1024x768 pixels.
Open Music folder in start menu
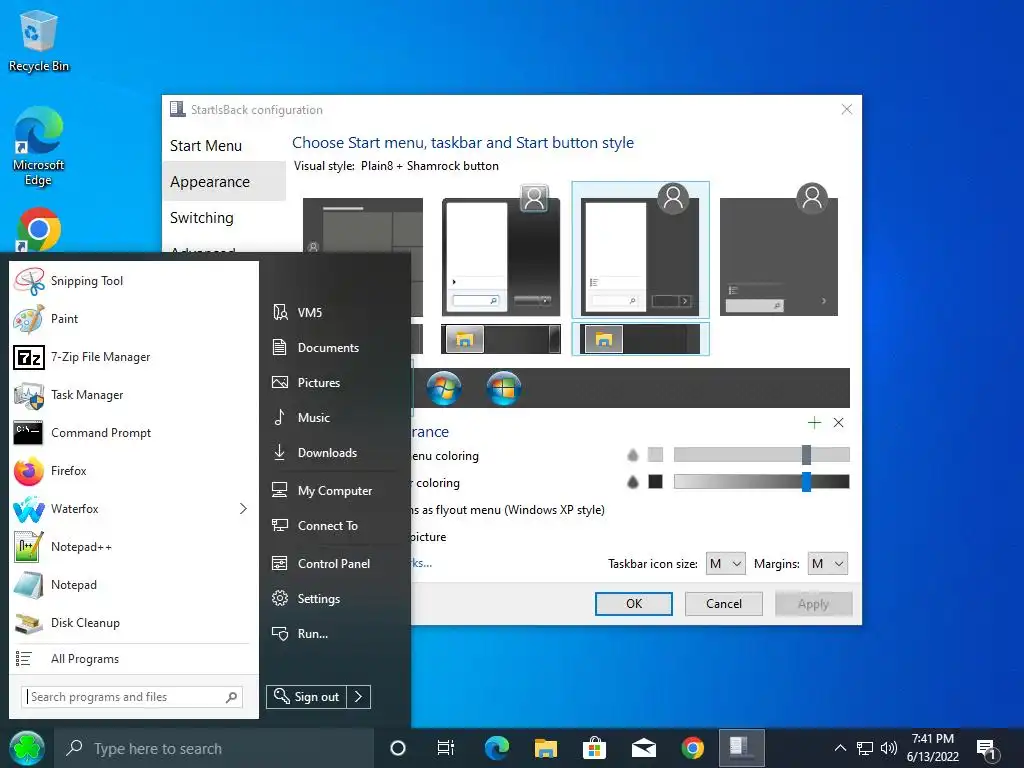[333, 417]
